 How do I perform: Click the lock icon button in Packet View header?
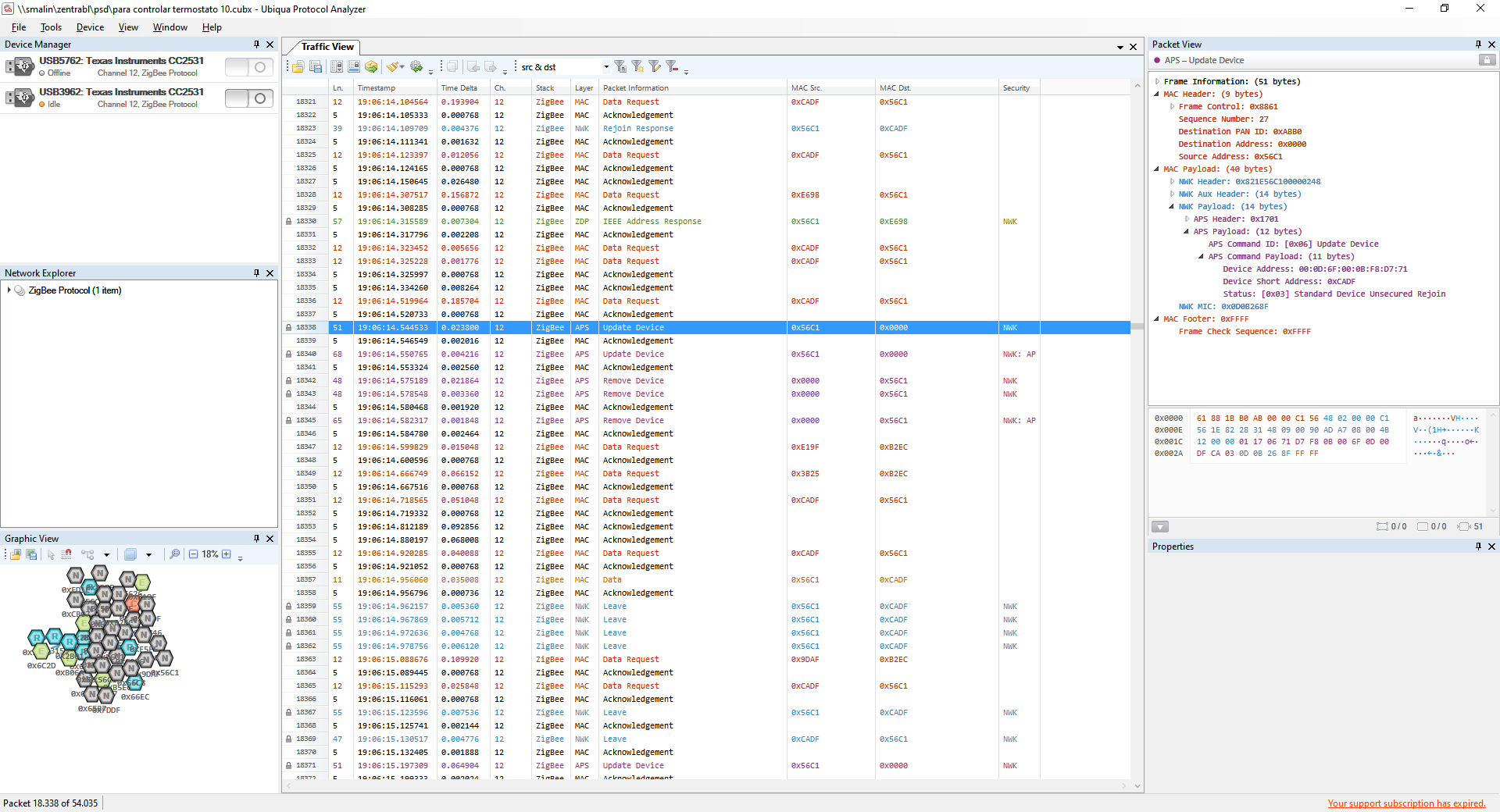(1487, 60)
